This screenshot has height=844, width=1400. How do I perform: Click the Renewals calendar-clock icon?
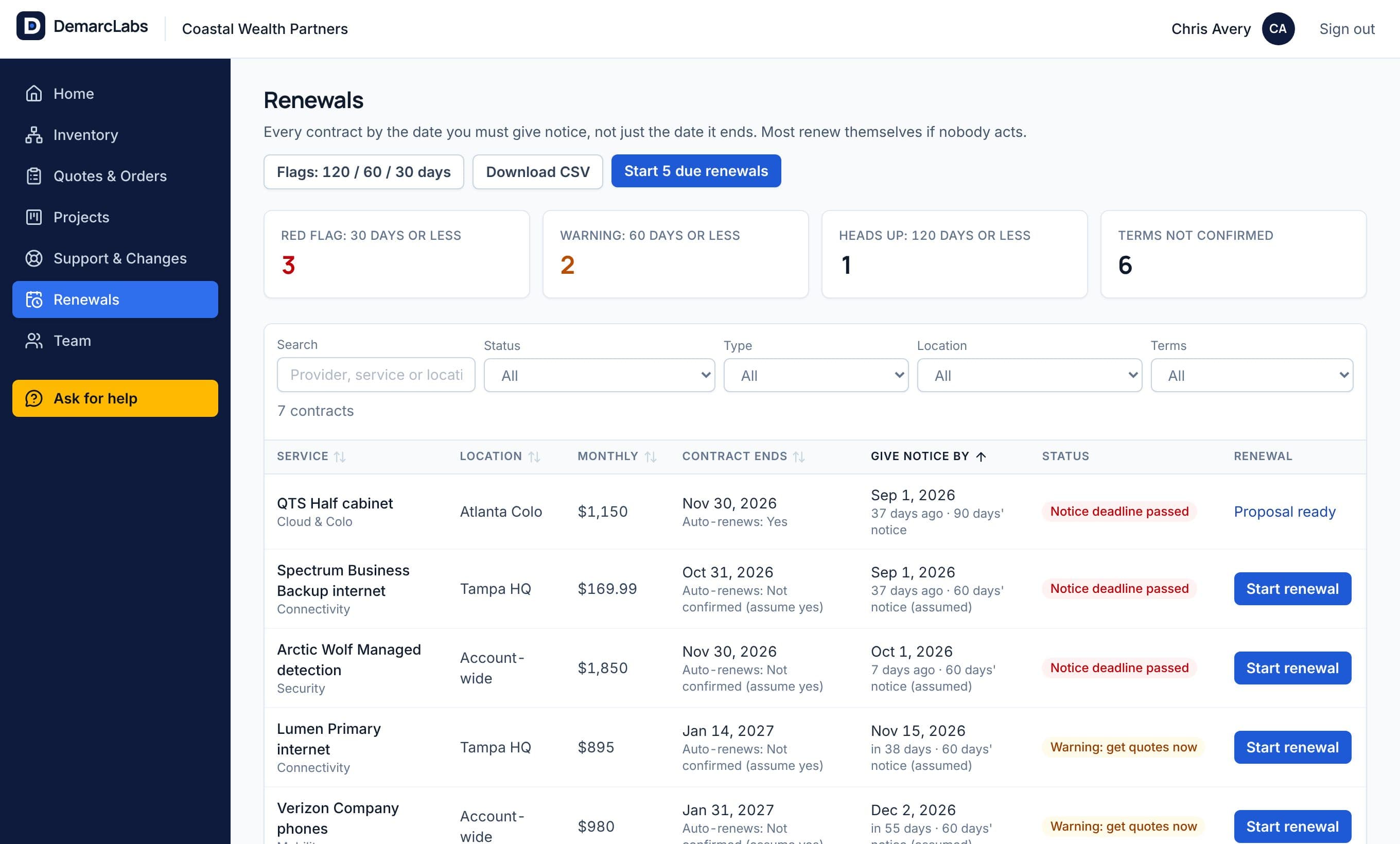[x=34, y=300]
